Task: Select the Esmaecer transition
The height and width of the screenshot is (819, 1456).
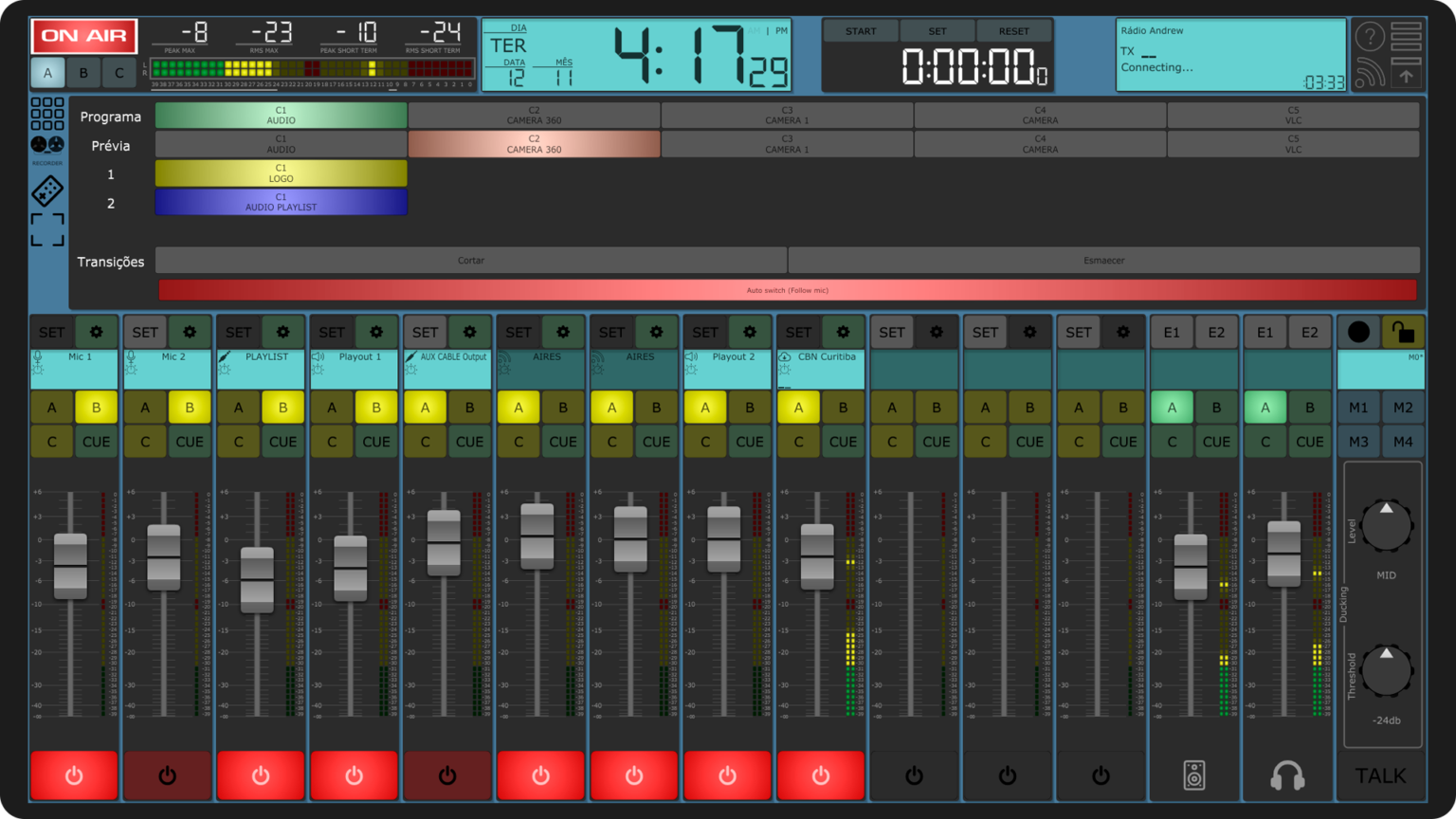Action: coord(1102,260)
